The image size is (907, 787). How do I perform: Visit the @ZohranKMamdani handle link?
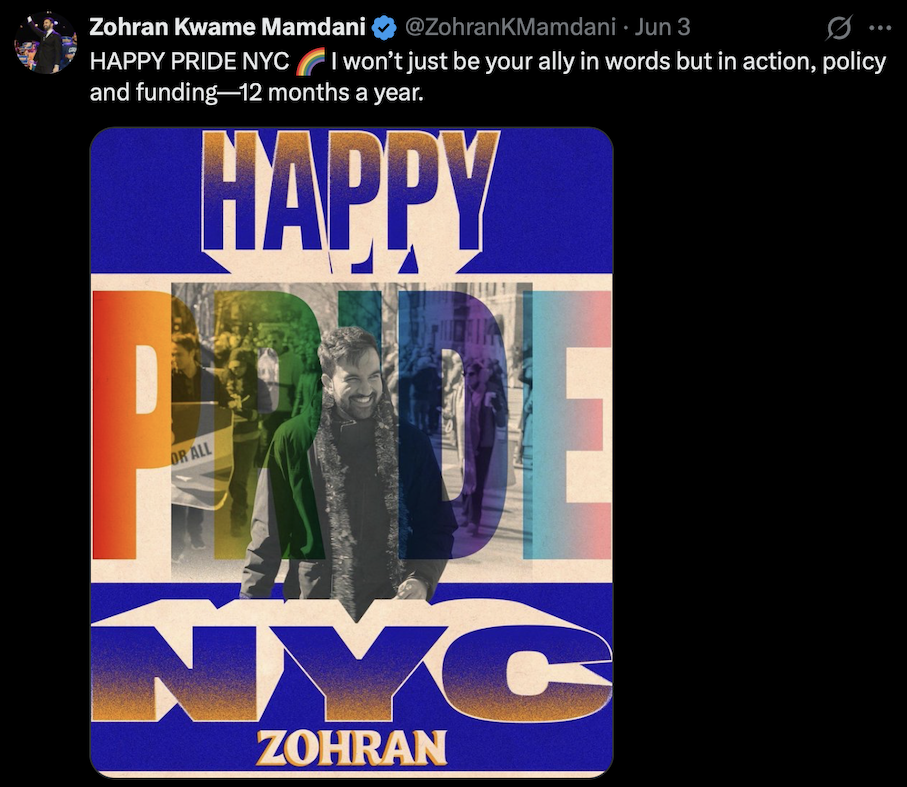pyautogui.click(x=510, y=27)
